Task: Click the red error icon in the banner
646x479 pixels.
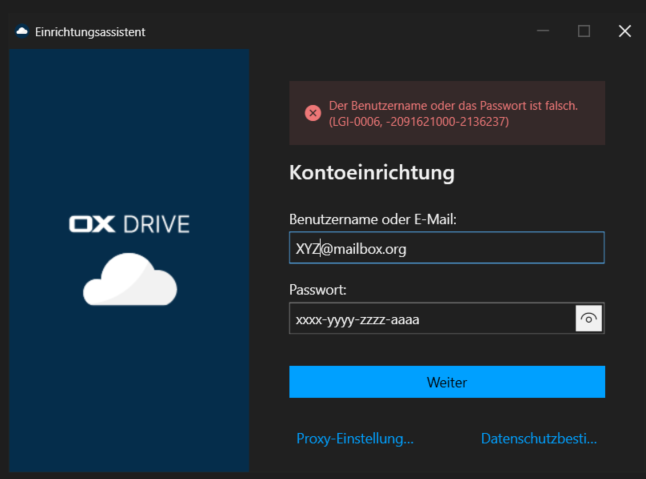Action: (x=313, y=113)
